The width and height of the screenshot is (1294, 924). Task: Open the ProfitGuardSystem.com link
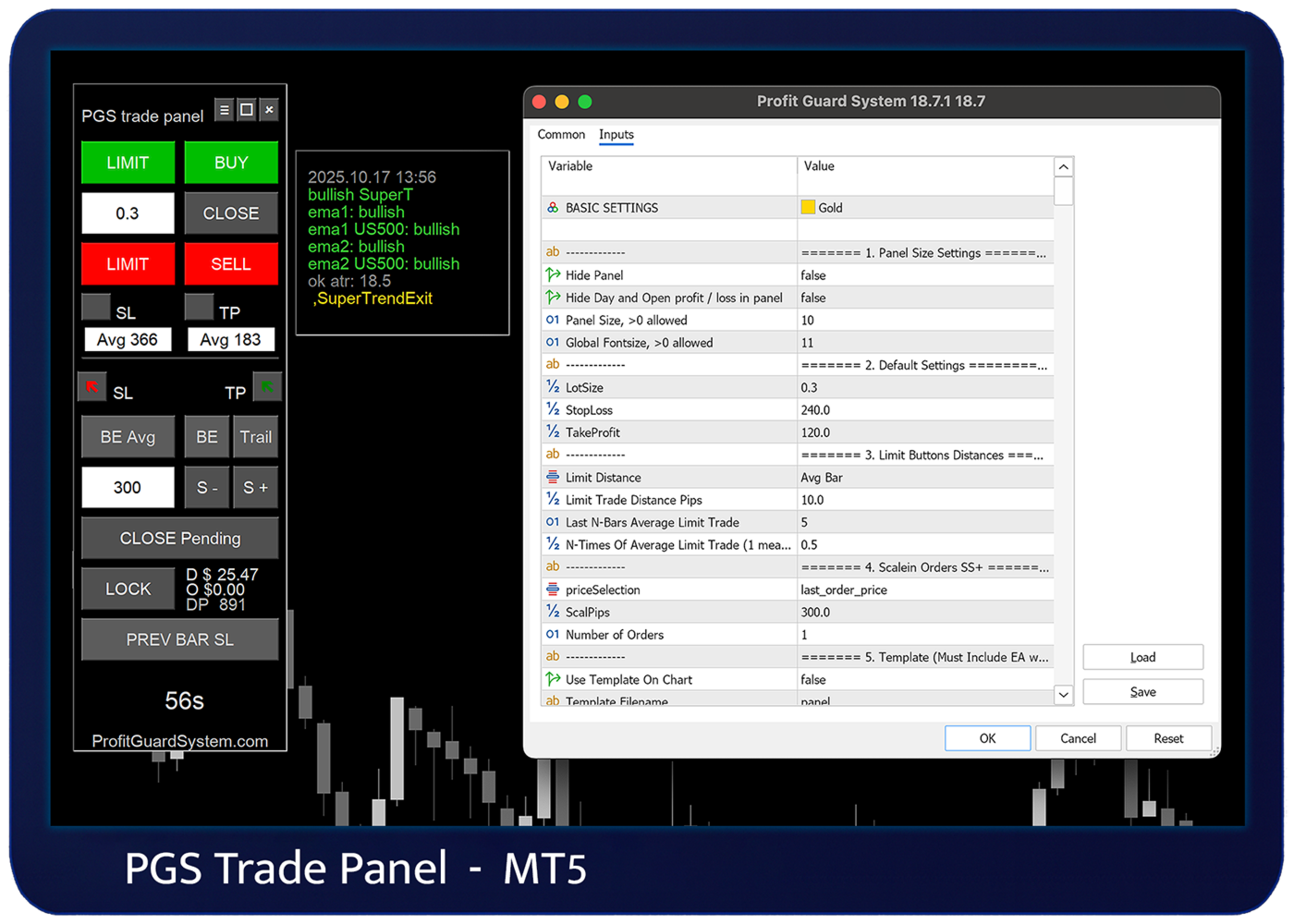point(180,741)
